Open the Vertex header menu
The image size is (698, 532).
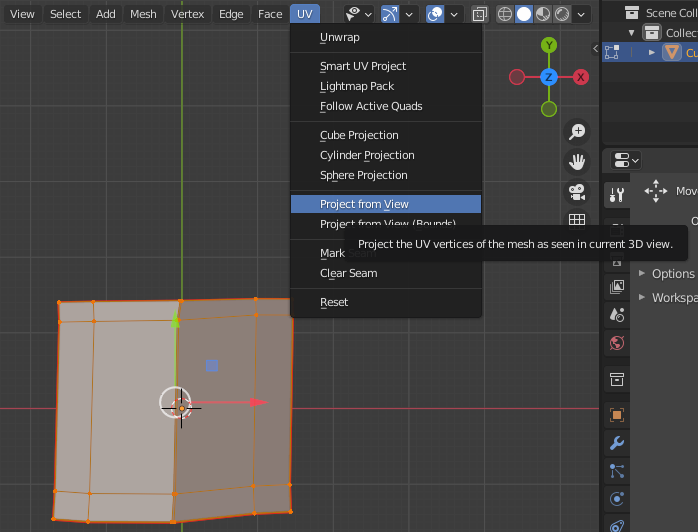(x=187, y=14)
